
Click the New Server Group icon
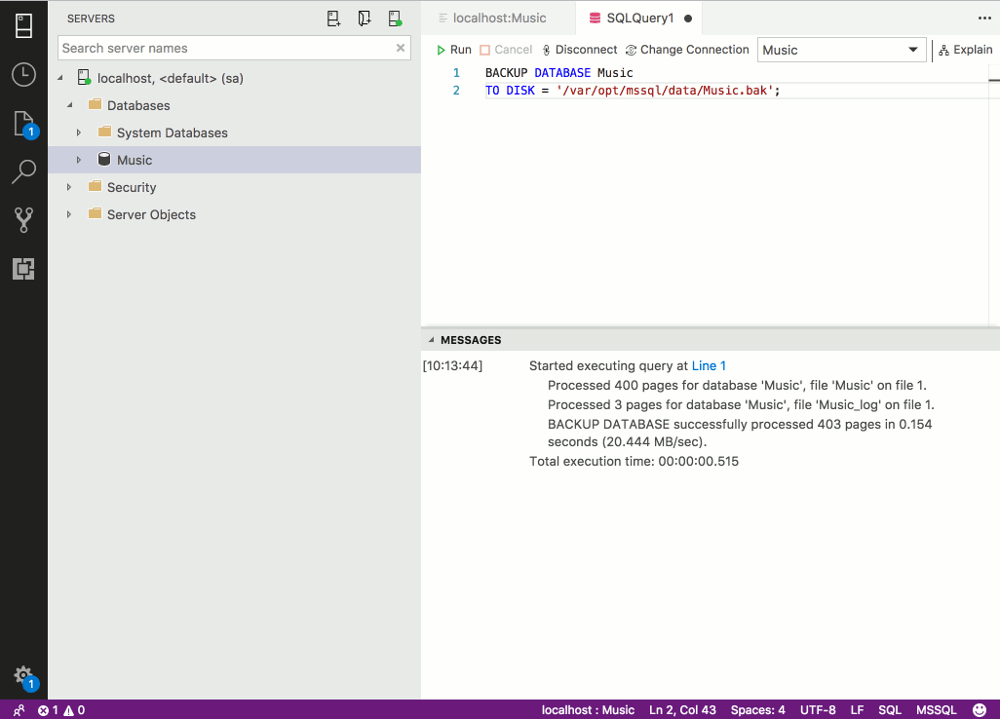coord(364,19)
